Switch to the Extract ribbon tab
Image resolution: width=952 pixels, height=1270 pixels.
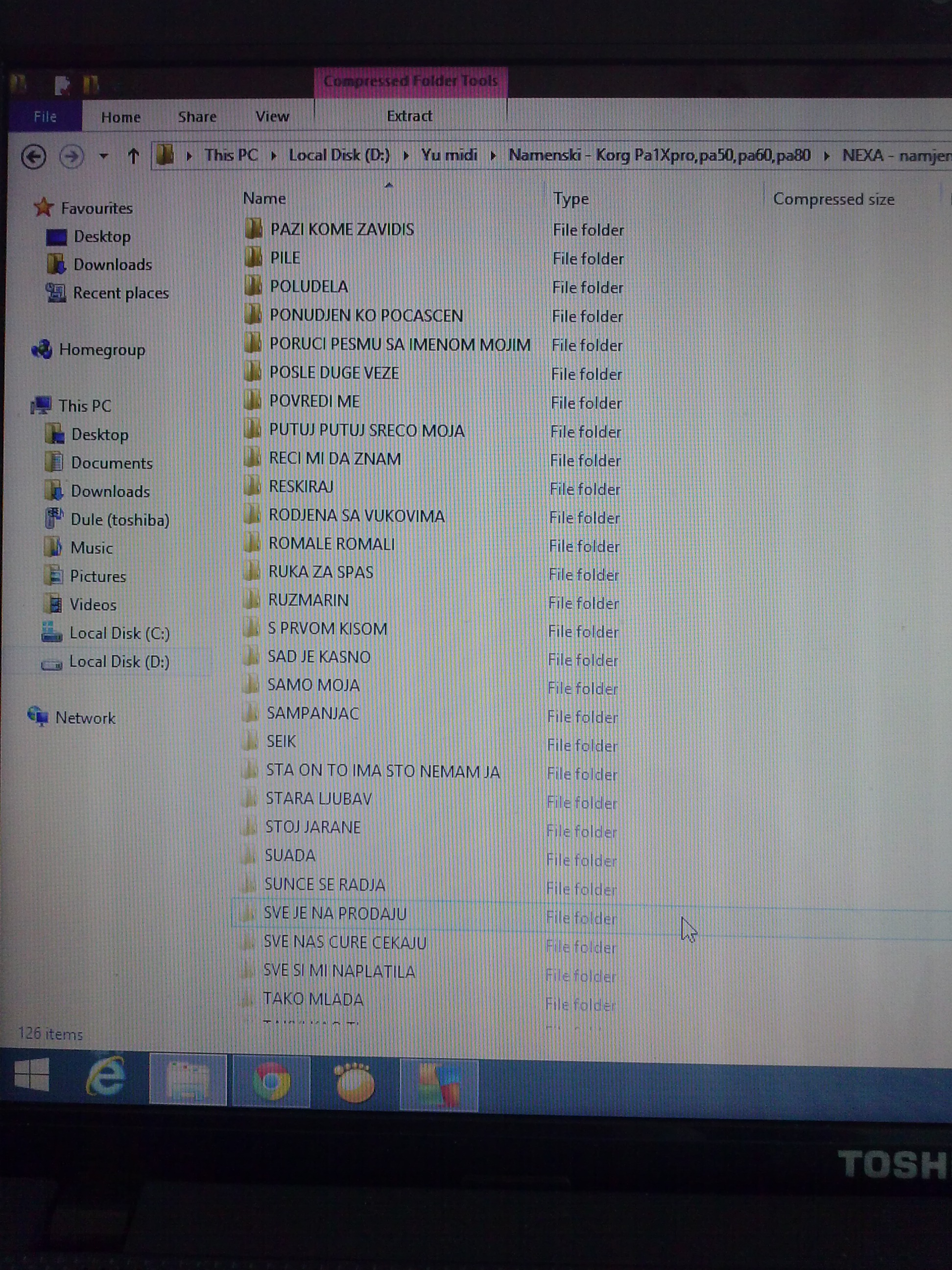point(409,117)
